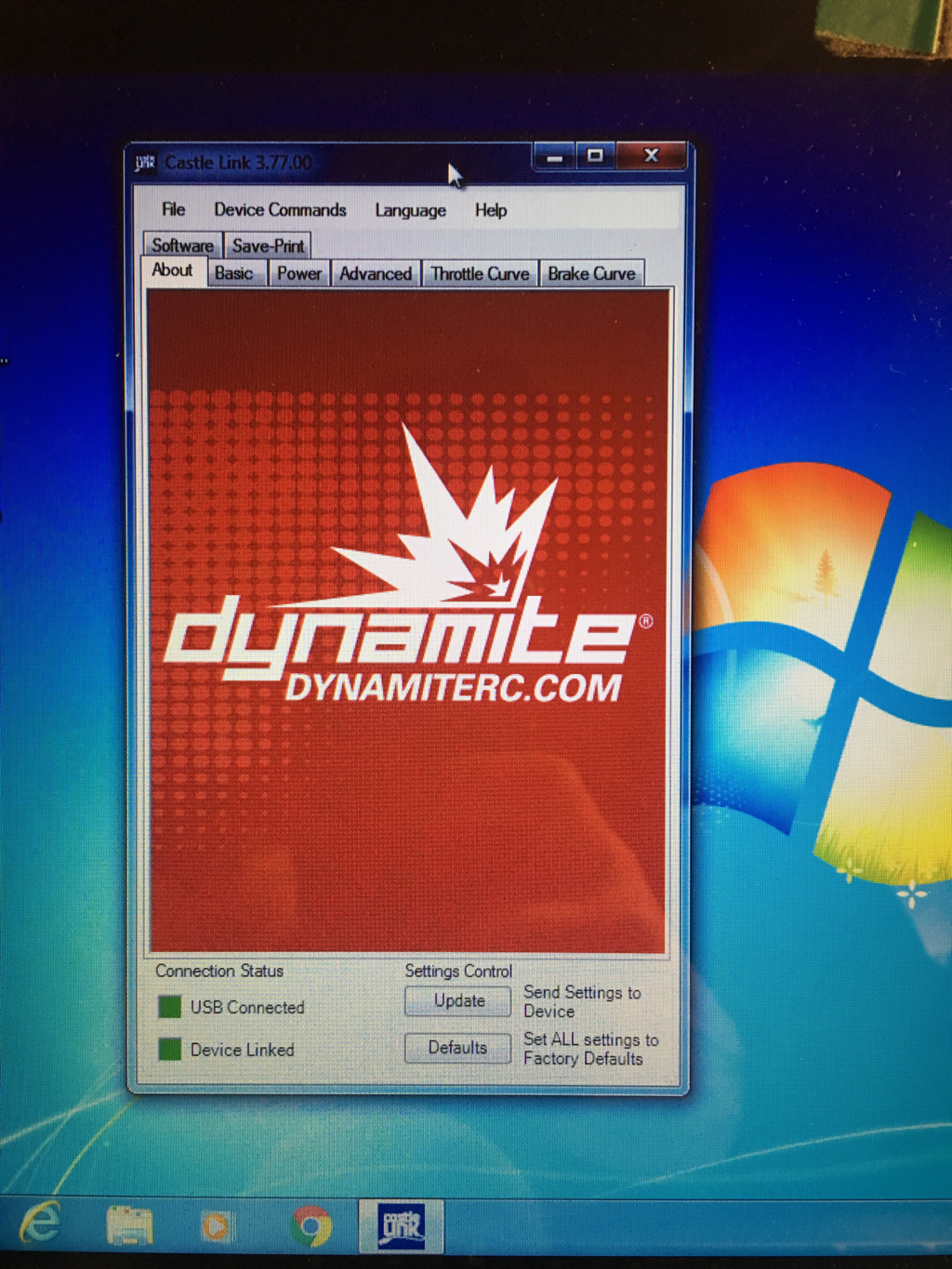Click the USB Connected green indicator

169,1007
